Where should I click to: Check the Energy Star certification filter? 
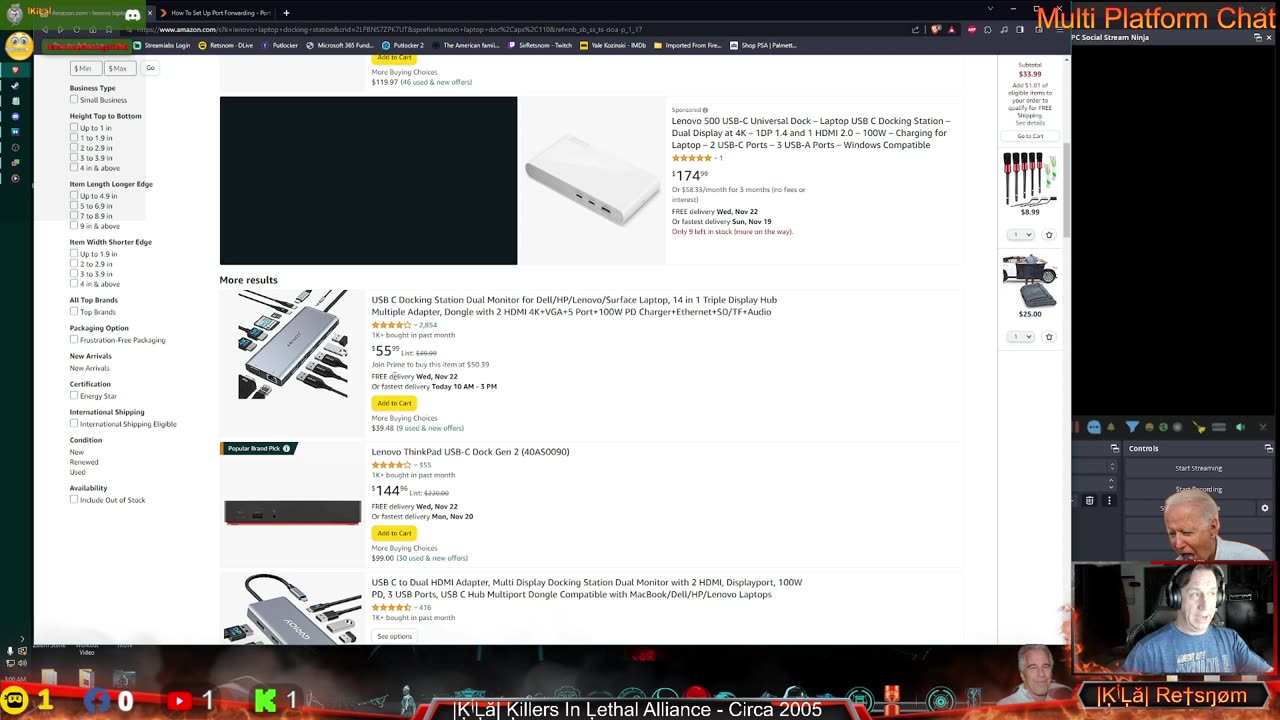coord(74,396)
